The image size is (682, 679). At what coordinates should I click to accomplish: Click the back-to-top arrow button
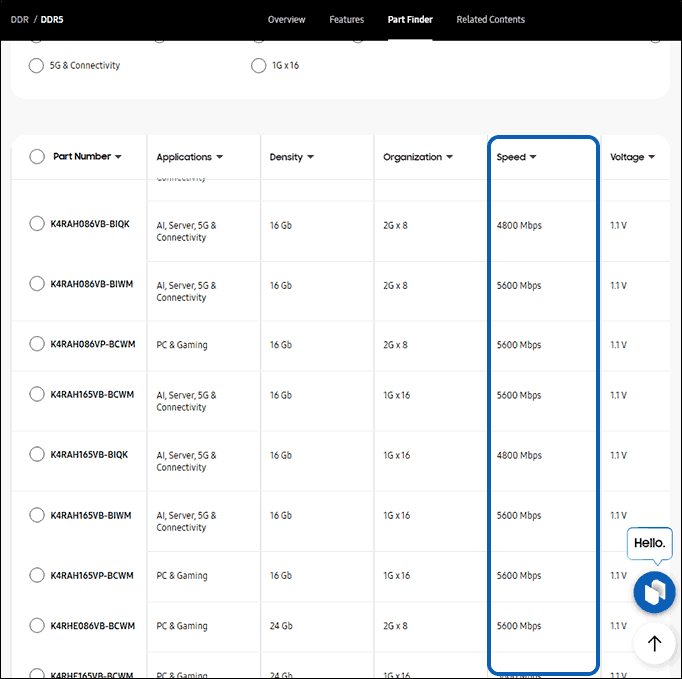click(x=654, y=643)
